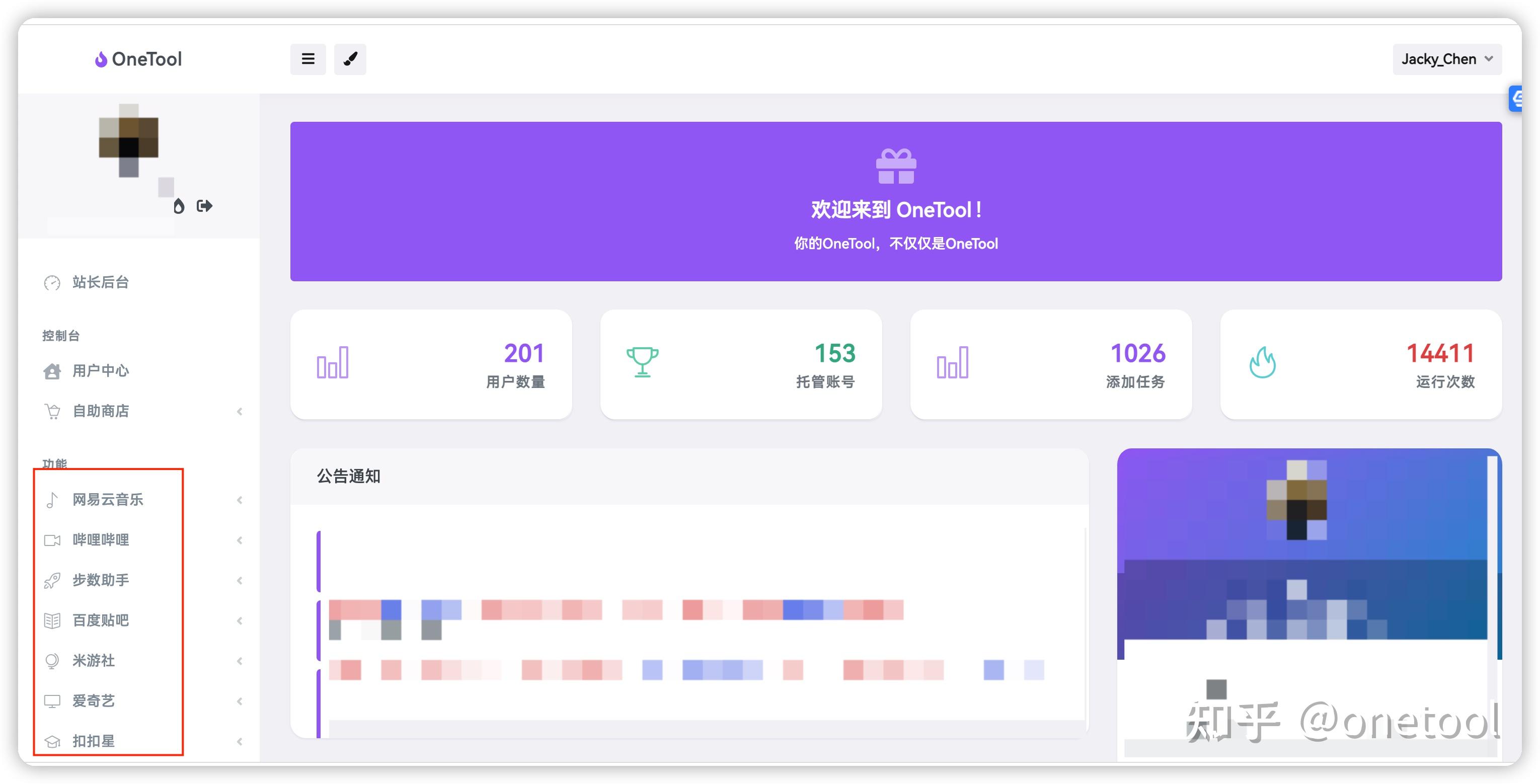Image resolution: width=1540 pixels, height=784 pixels.
Task: Click bar chart icon on 添加任务 card
Action: pos(952,362)
